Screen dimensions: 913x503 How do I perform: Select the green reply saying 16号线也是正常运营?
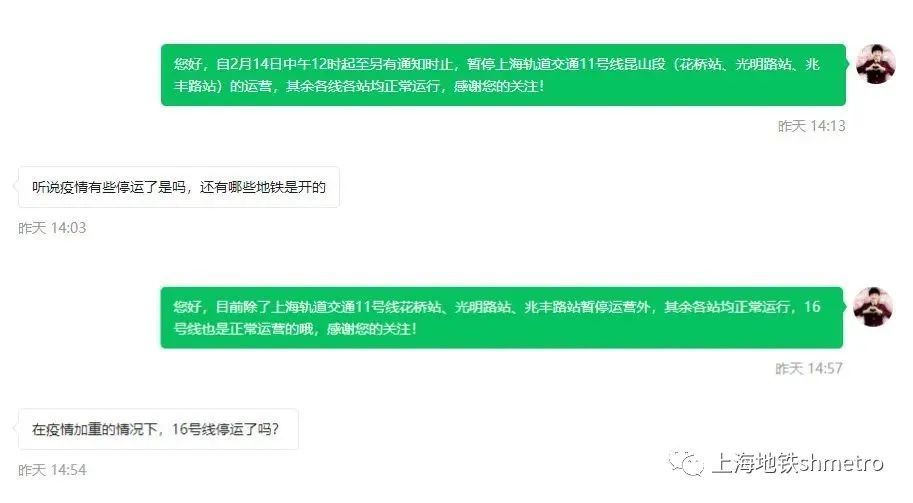(501, 318)
